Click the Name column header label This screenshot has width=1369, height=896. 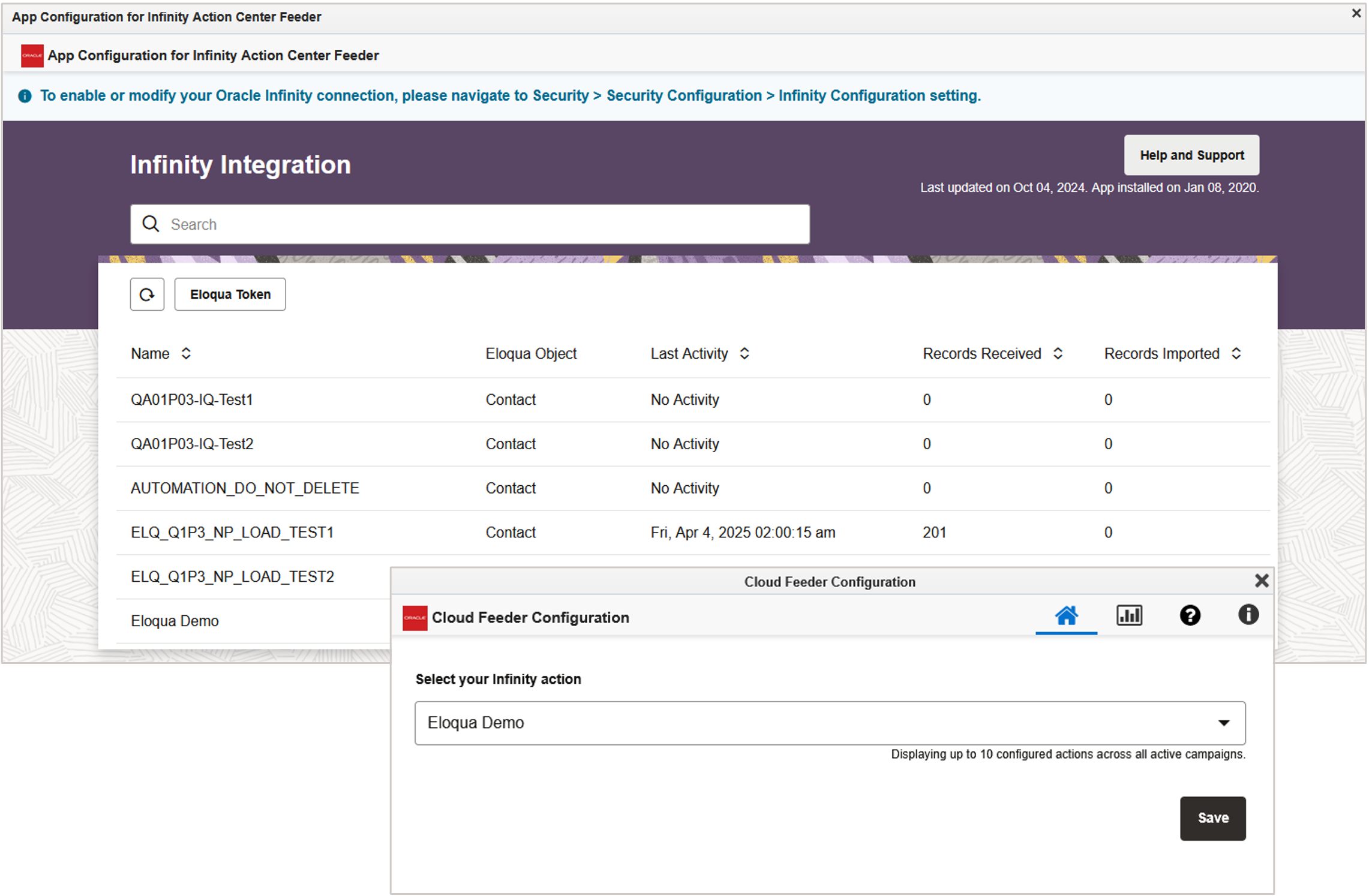click(x=150, y=353)
